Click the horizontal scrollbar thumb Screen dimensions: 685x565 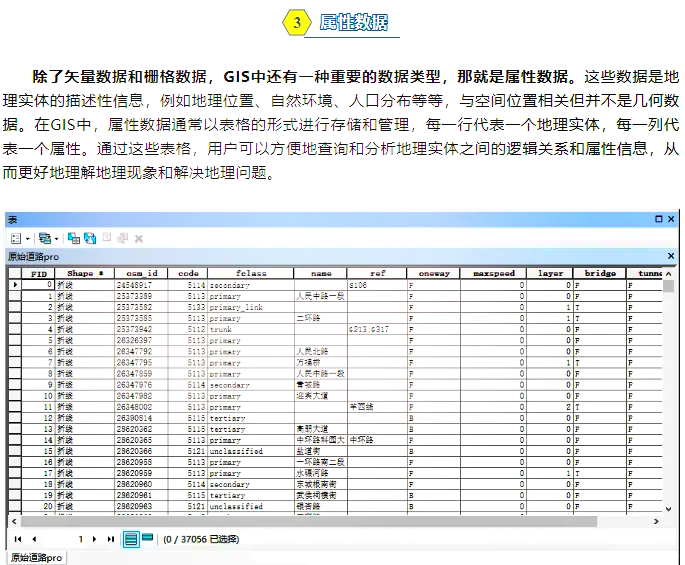(x=309, y=521)
